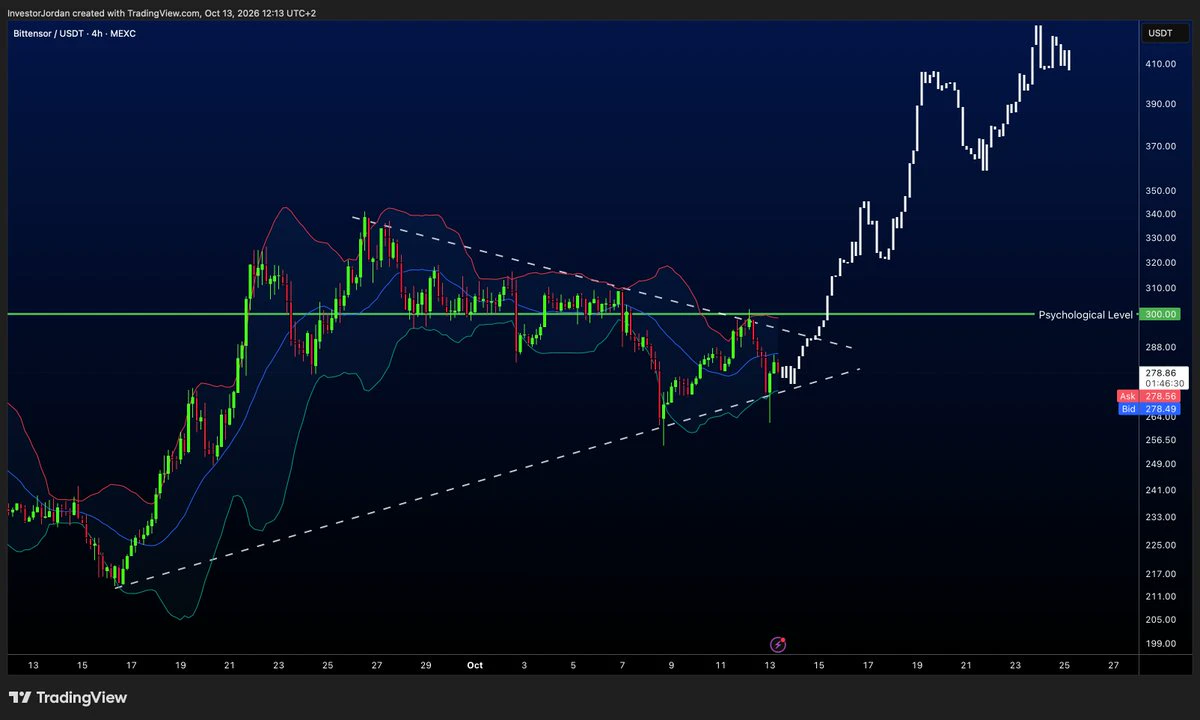1200x720 pixels.
Task: Click the lightning bolt event icon
Action: pos(778,645)
